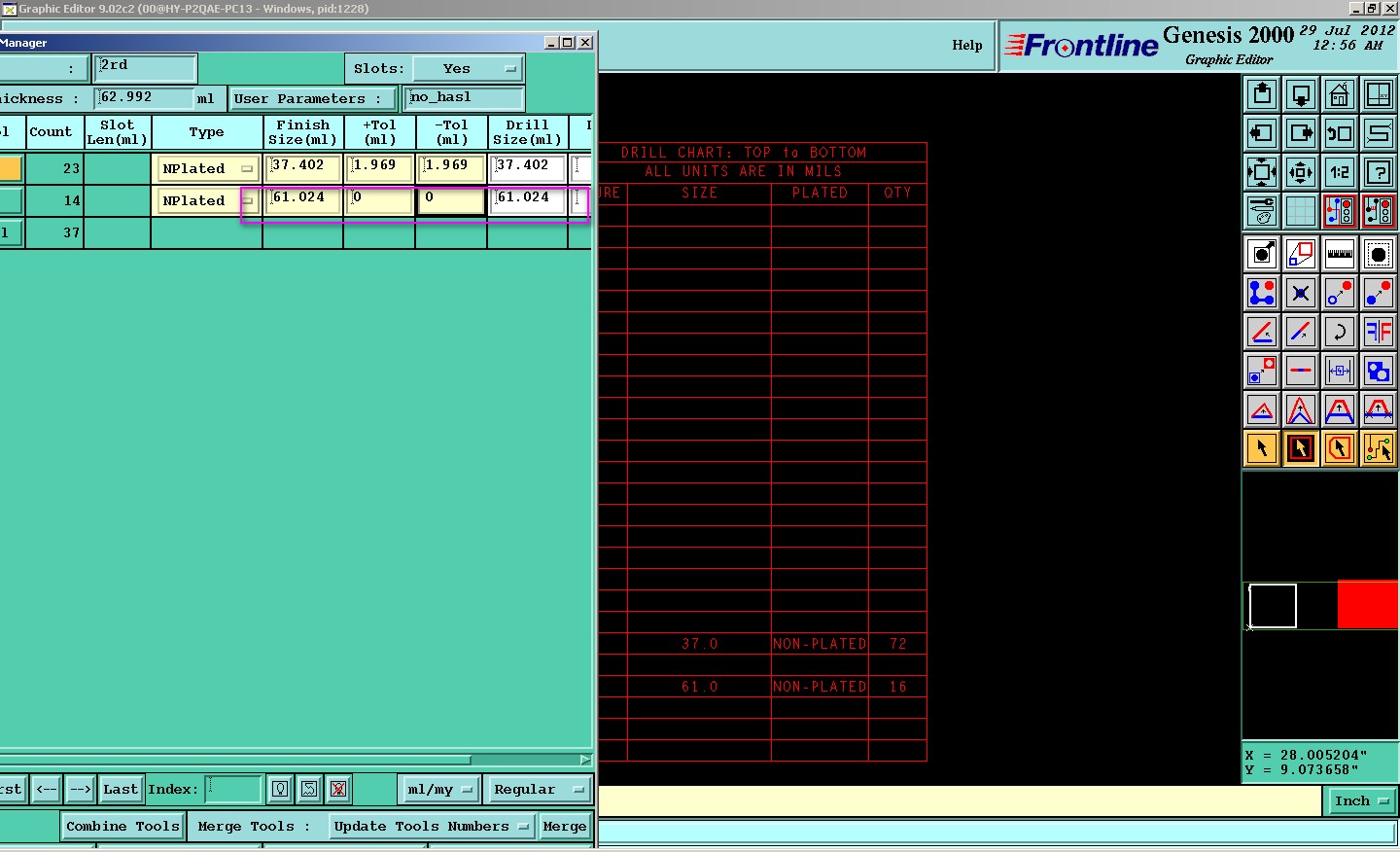Click the Index input field

point(233,789)
